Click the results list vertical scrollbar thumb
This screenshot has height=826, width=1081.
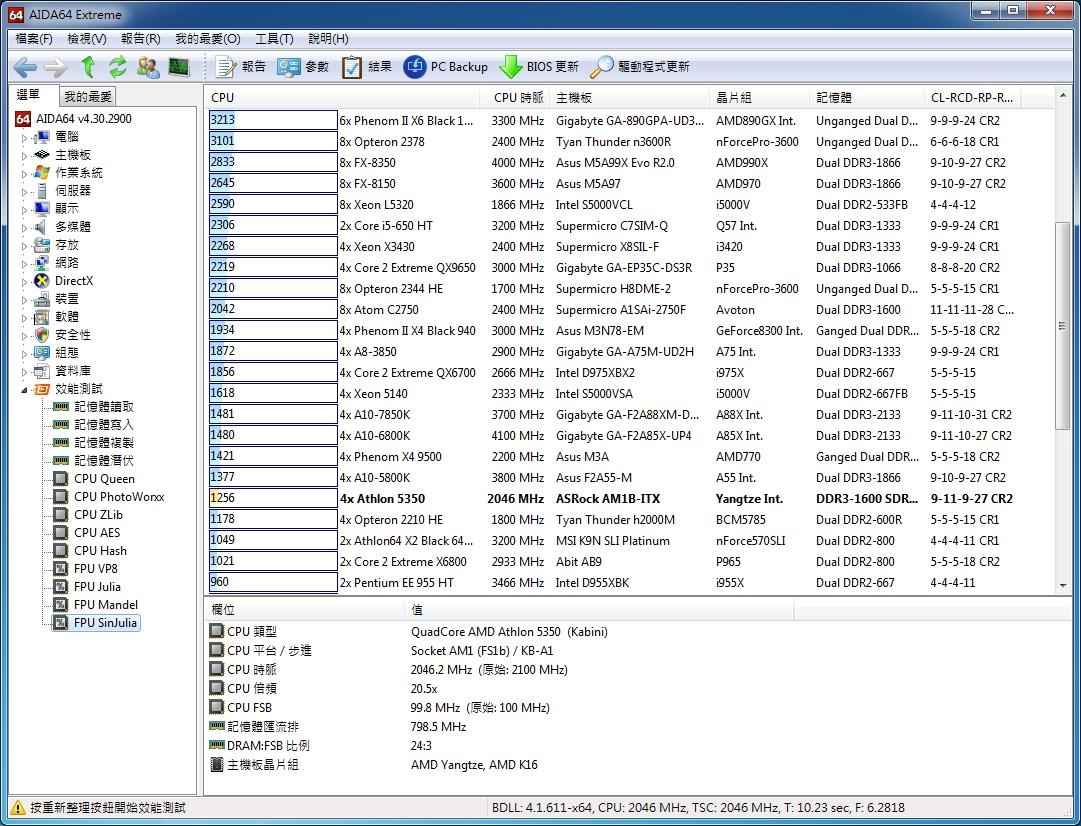1062,325
